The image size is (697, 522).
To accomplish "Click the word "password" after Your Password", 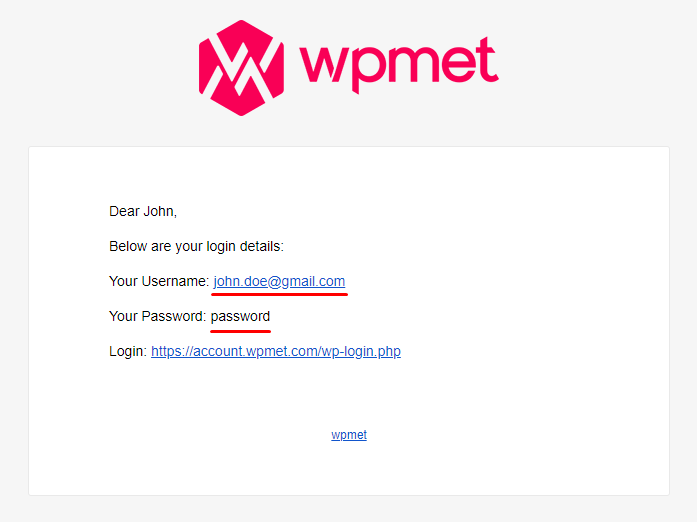I will (x=240, y=317).
